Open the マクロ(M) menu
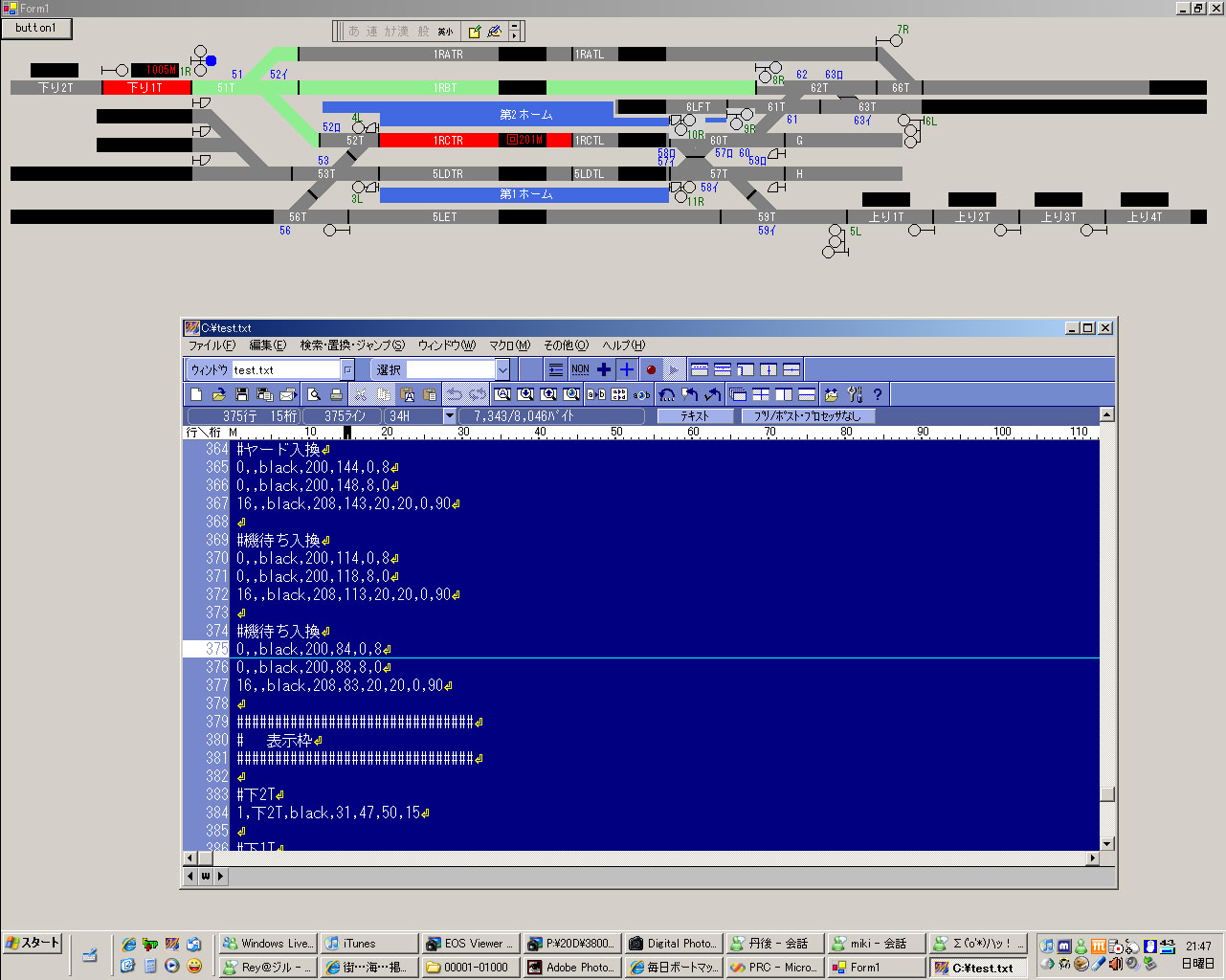This screenshot has width=1226, height=980. point(509,345)
